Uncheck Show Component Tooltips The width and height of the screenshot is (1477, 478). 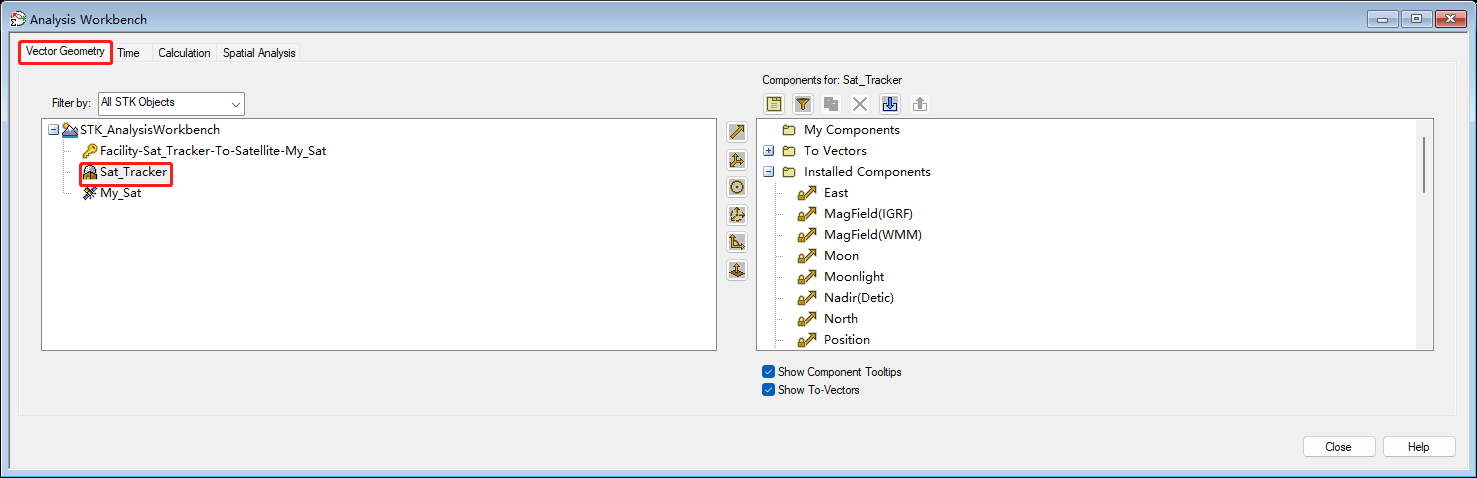769,372
